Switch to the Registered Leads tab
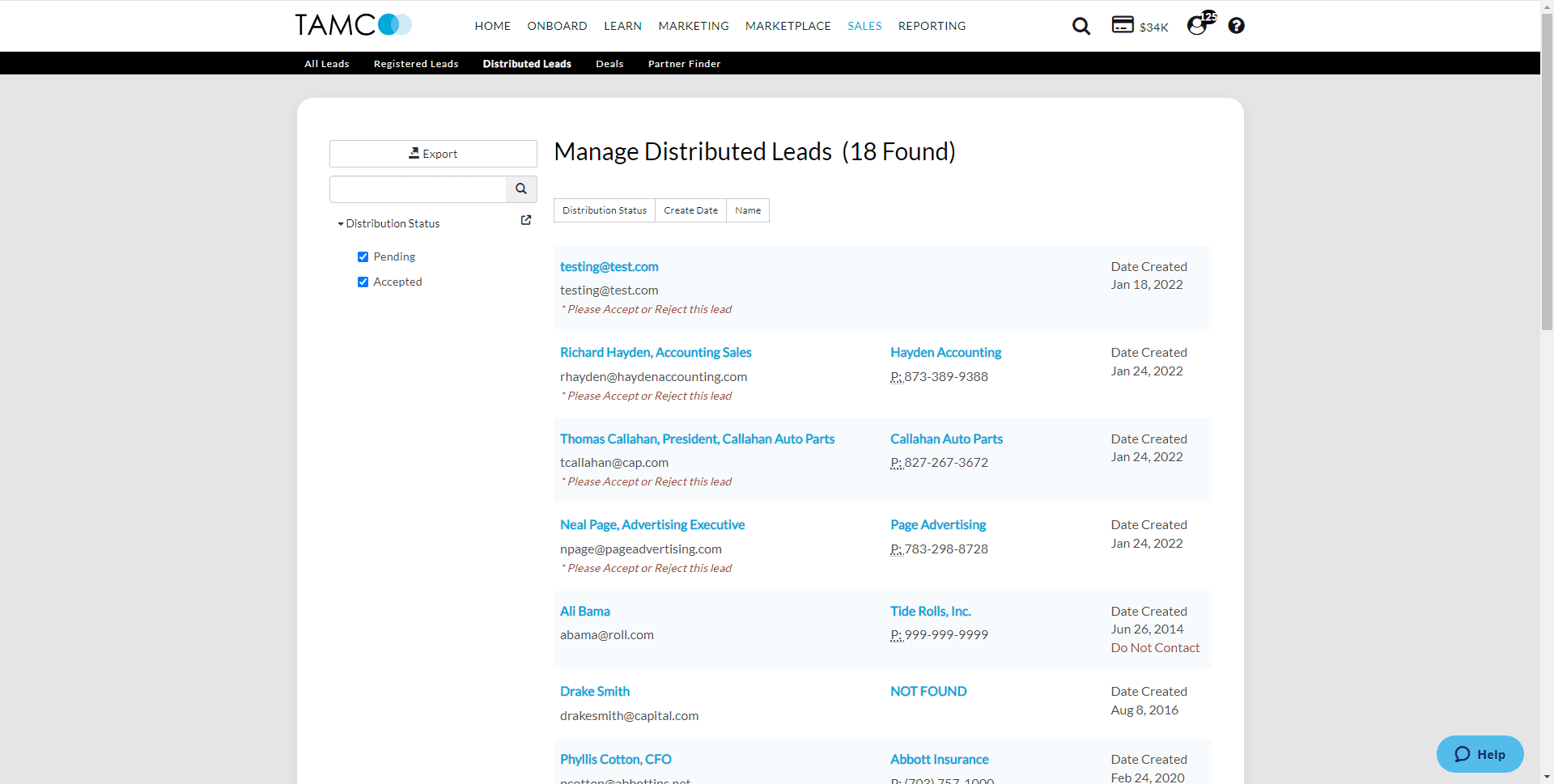This screenshot has width=1554, height=784. pos(416,64)
